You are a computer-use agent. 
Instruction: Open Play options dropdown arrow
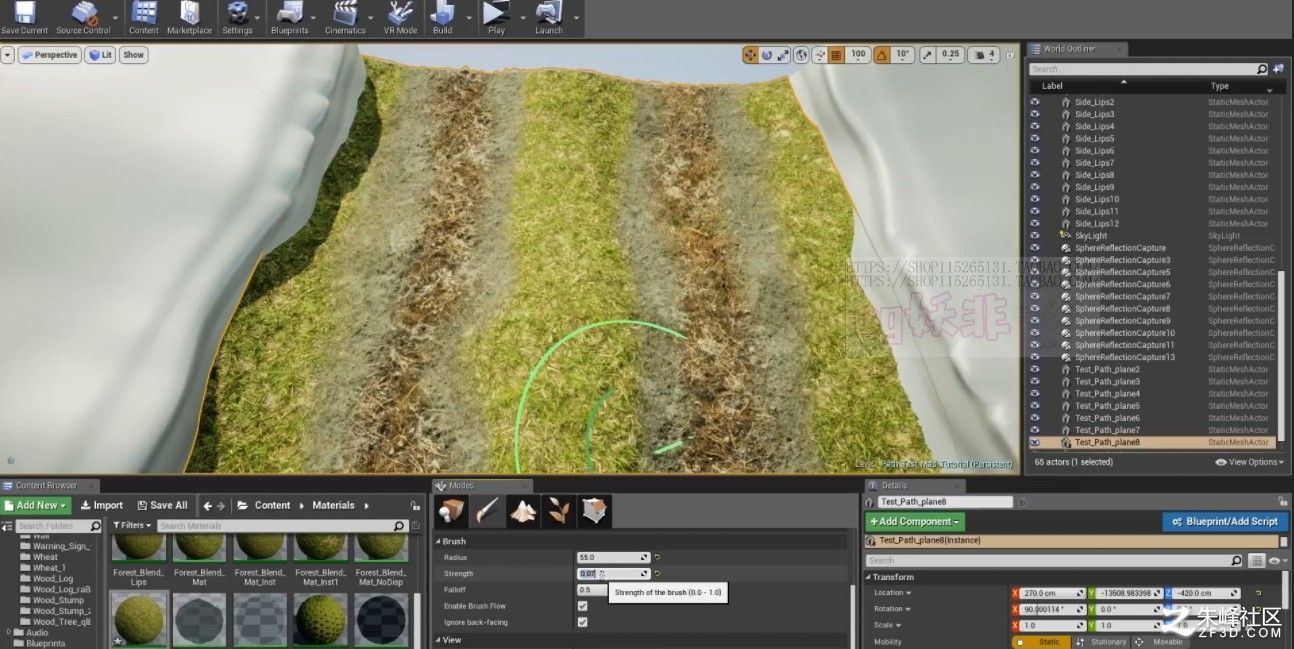[x=522, y=17]
